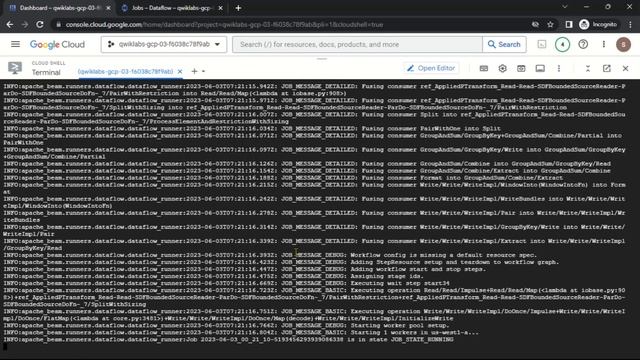Toggle the browser side panel icon
640x360 pixels.
(569, 24)
